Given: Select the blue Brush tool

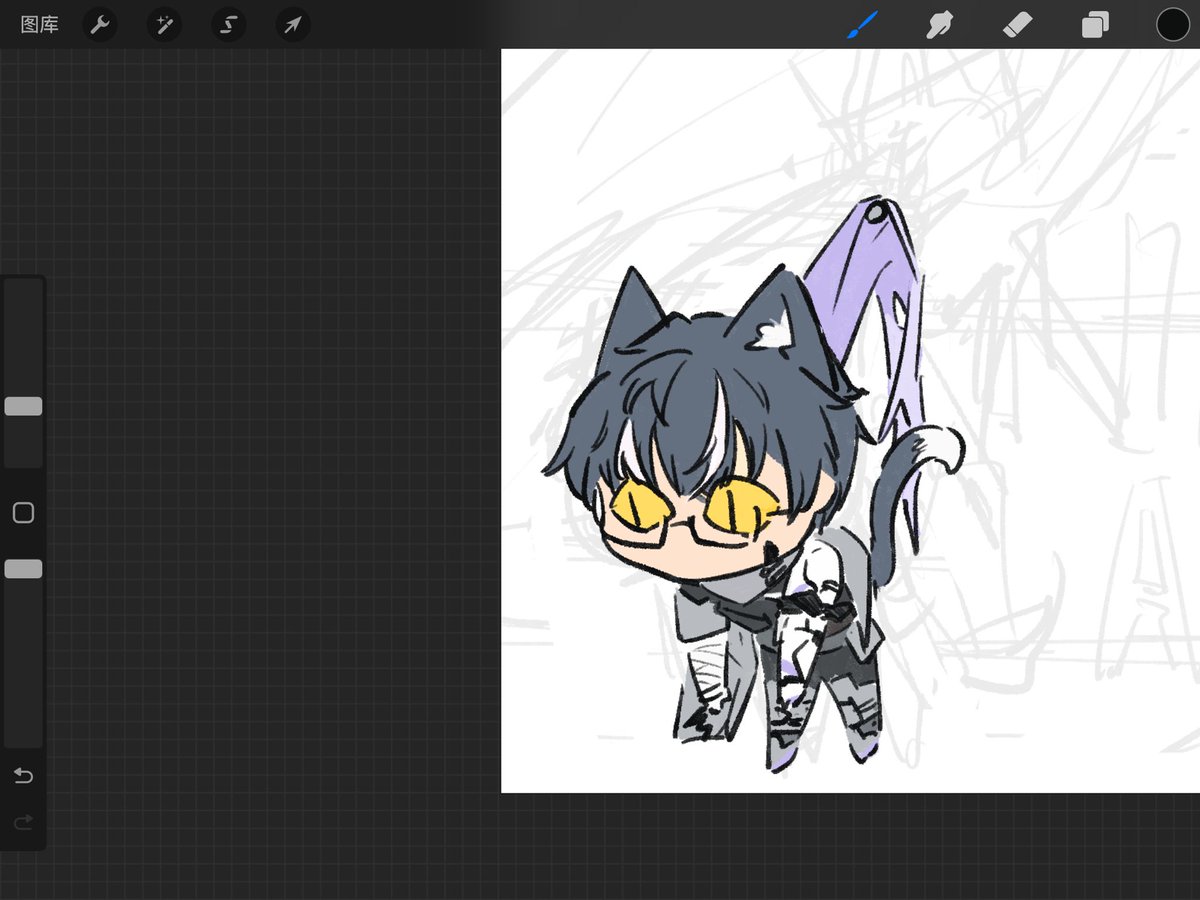Looking at the screenshot, I should (x=862, y=25).
